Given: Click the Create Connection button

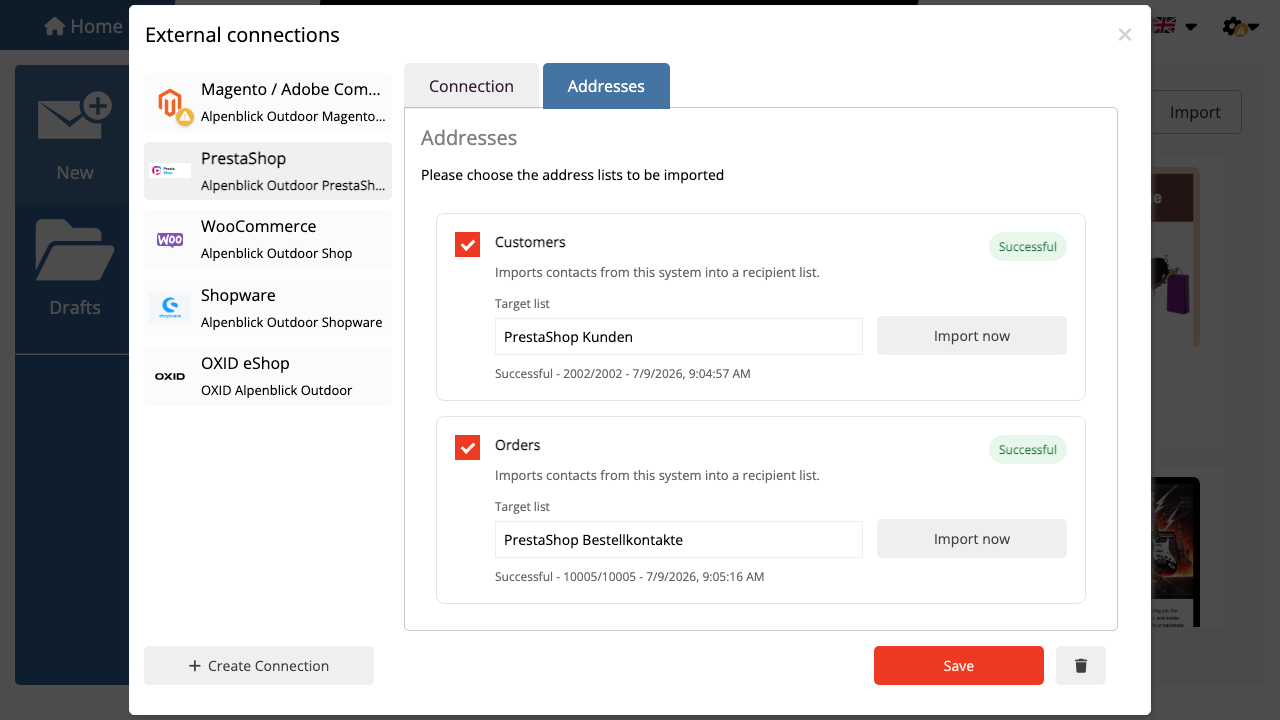Looking at the screenshot, I should (259, 666).
